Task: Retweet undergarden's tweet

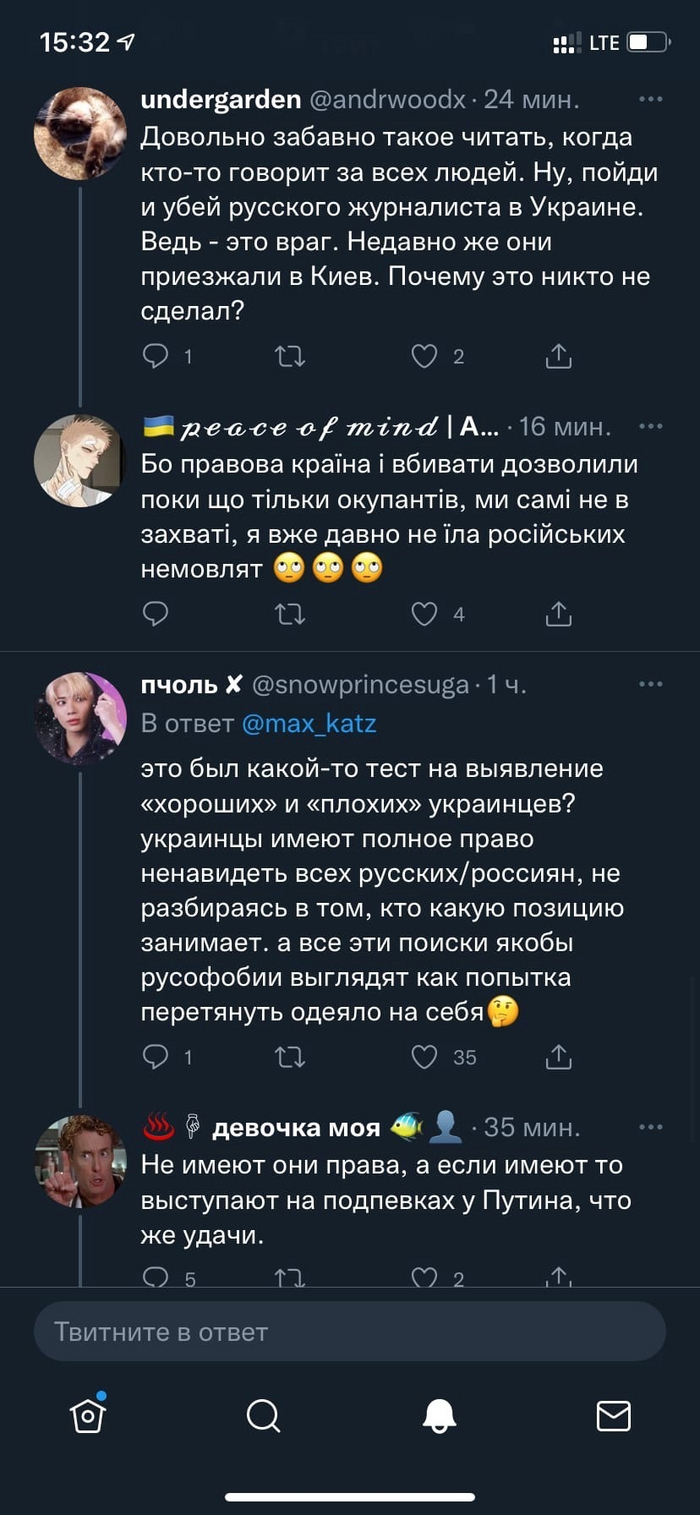Action: (290, 355)
